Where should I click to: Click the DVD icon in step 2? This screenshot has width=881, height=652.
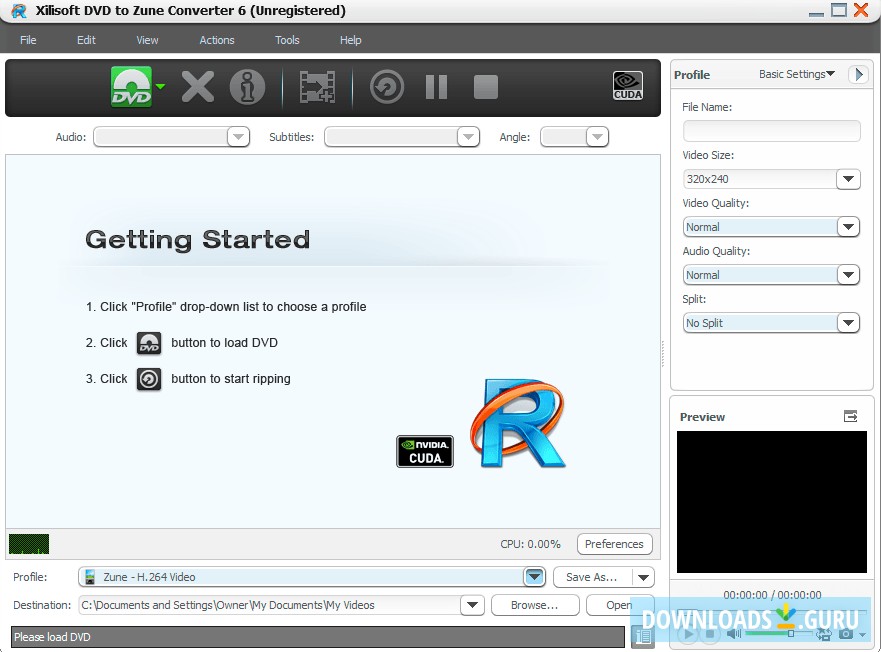[149, 343]
